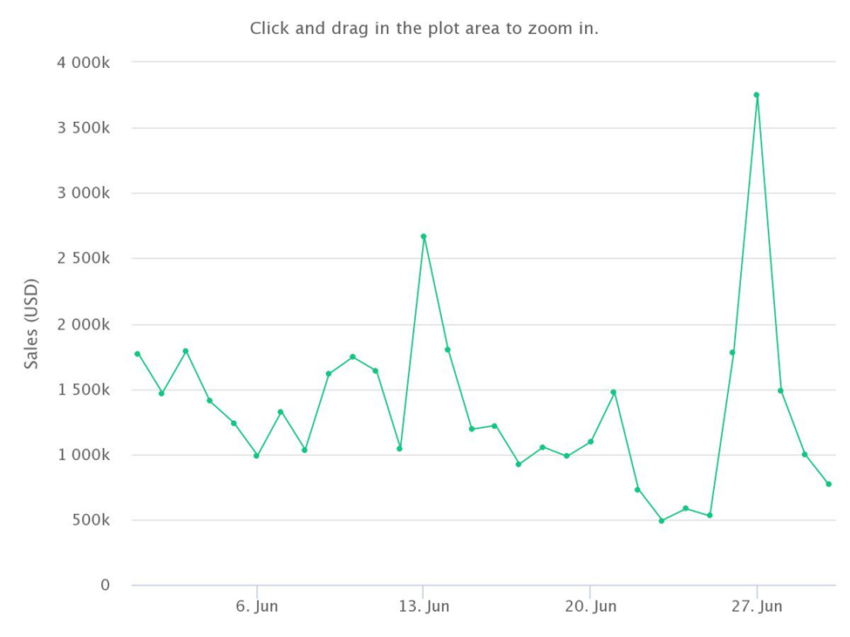This screenshot has height=637, width=850.
Task: Click the 13. Jun x-axis label
Action: point(424,606)
